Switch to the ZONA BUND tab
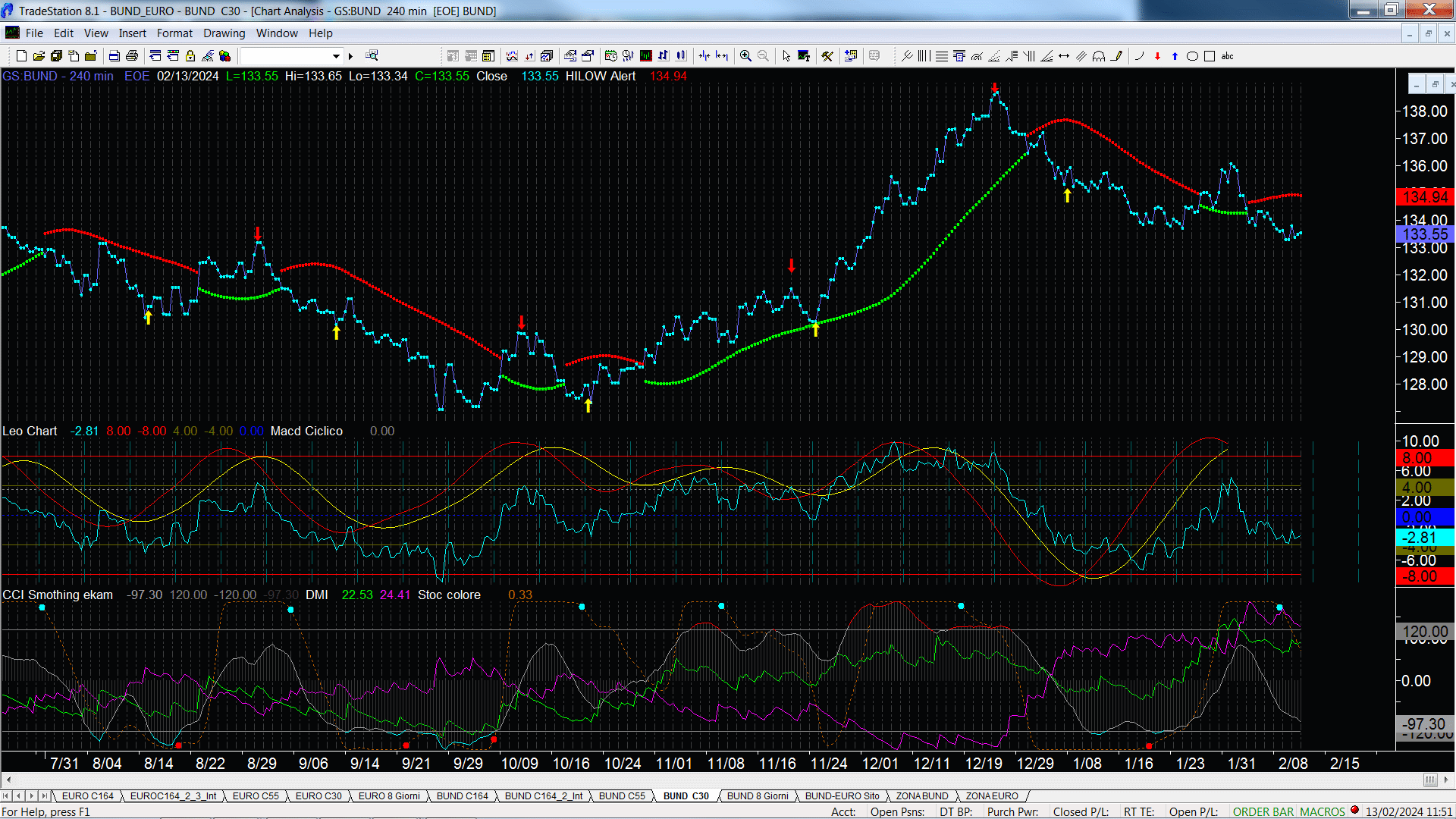This screenshot has width=1456, height=819. coord(922,795)
